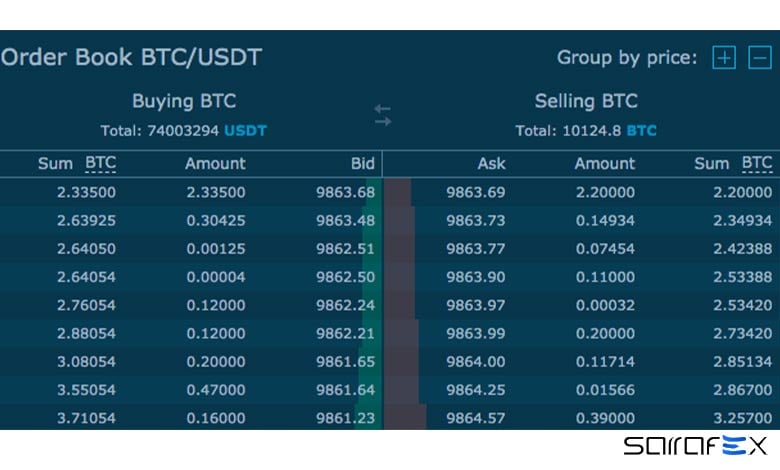Click the top ask price 9863.69
Image resolution: width=780 pixels, height=470 pixels.
point(476,192)
